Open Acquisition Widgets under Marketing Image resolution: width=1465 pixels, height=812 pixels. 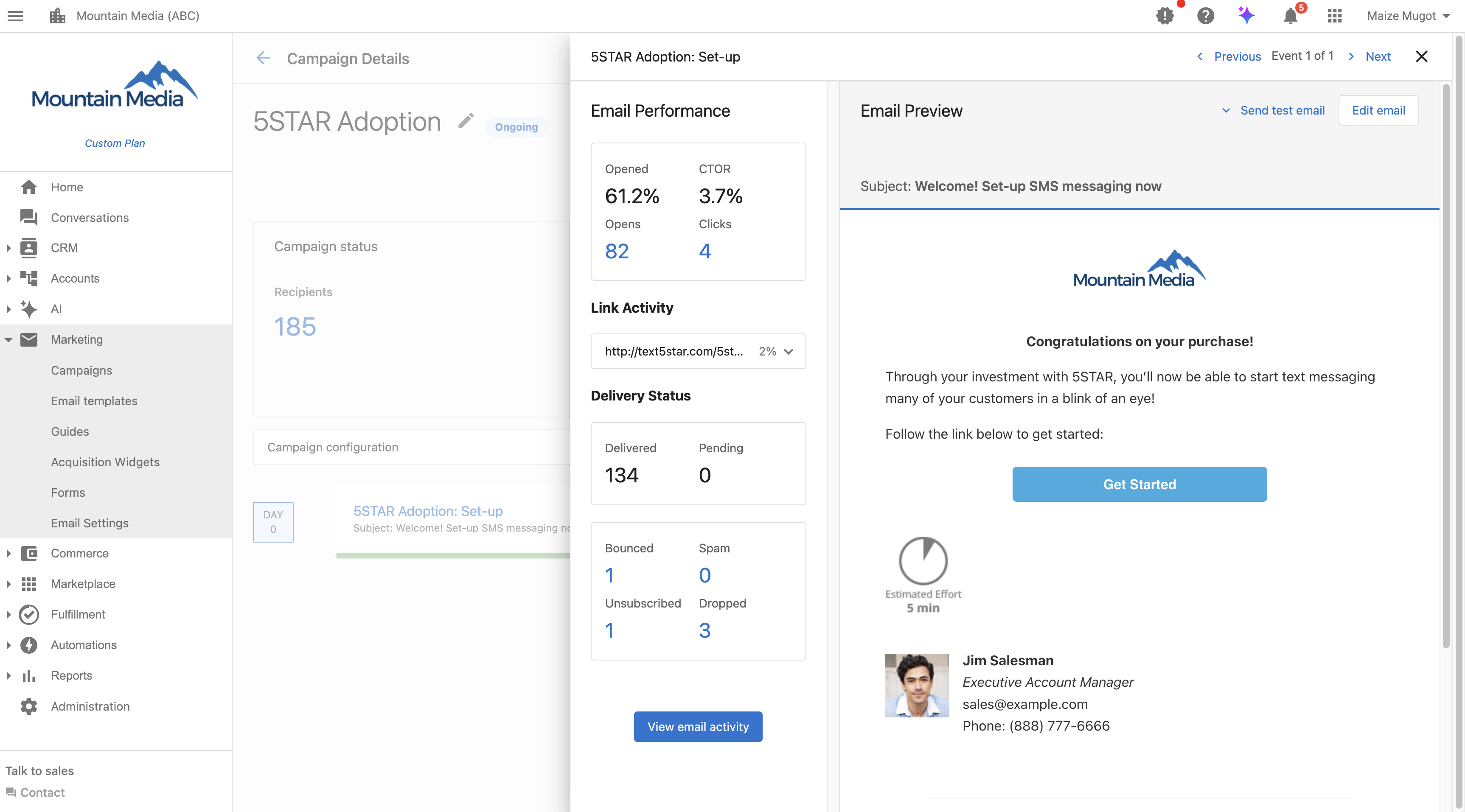tap(105, 462)
